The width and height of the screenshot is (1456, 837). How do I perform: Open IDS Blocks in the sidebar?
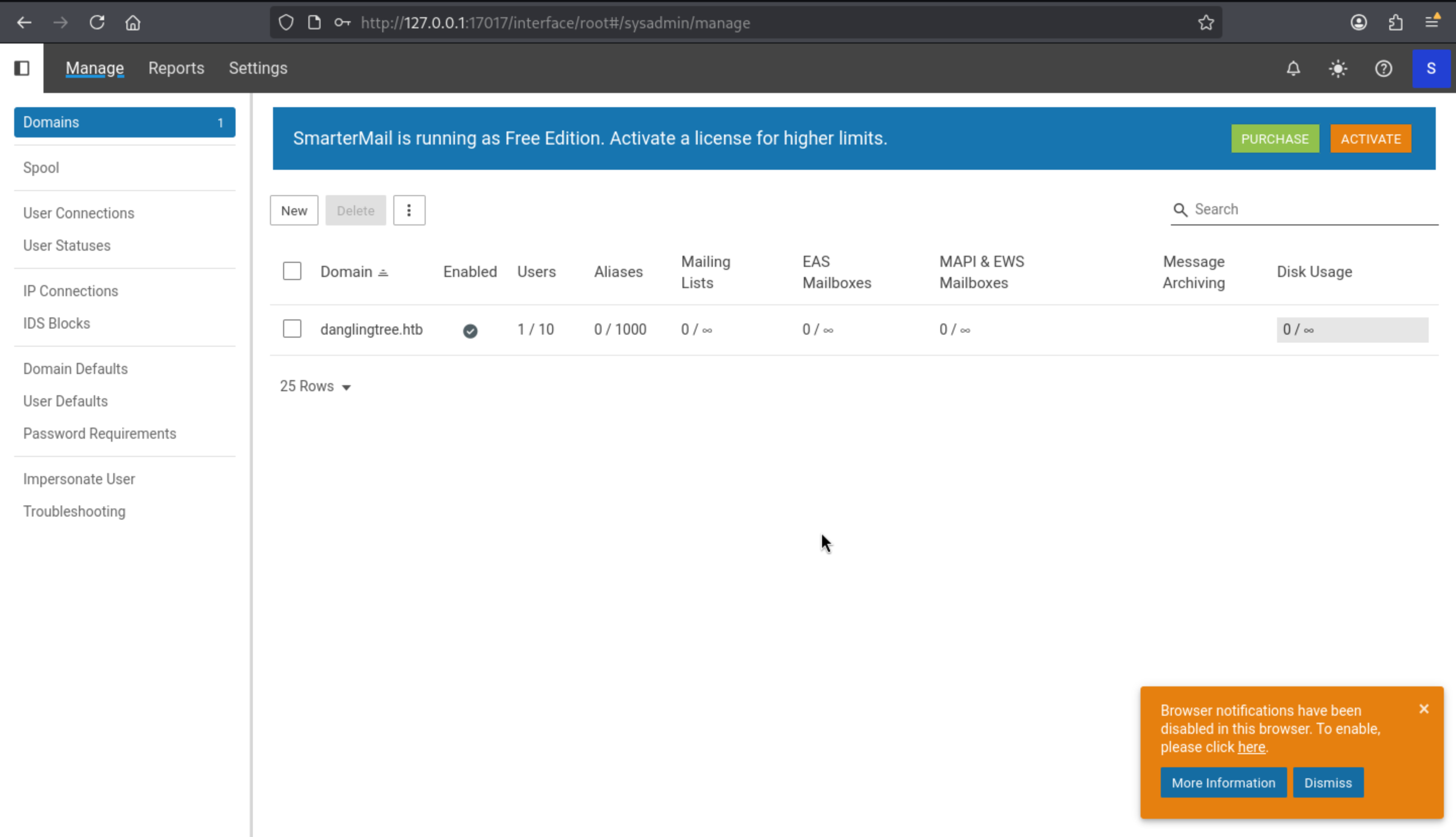pos(56,323)
